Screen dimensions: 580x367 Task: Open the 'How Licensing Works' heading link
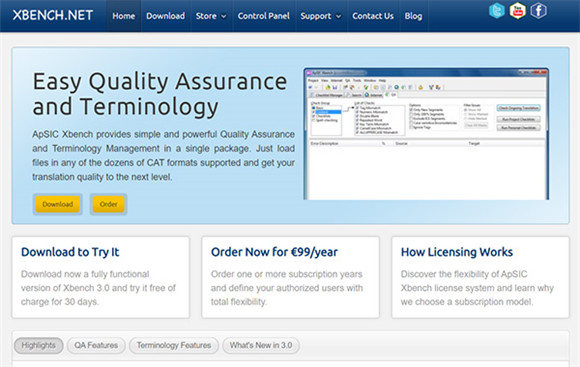[x=457, y=252]
